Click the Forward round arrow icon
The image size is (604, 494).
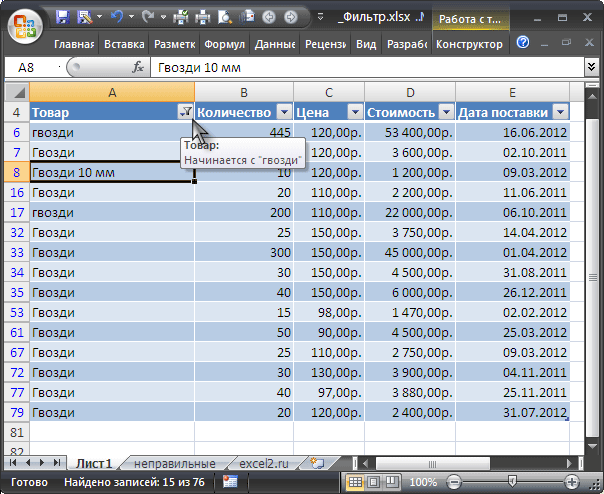(x=291, y=17)
